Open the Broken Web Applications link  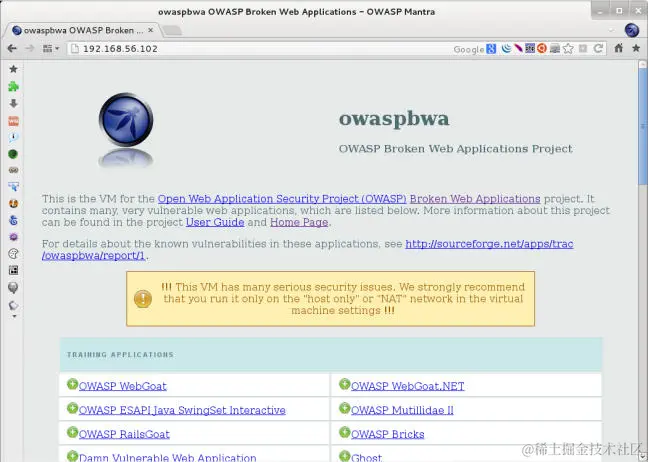click(475, 199)
